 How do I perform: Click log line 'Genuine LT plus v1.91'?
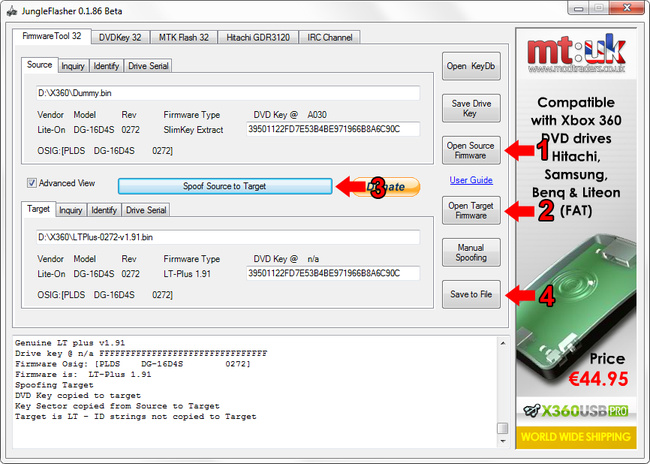tap(70, 343)
